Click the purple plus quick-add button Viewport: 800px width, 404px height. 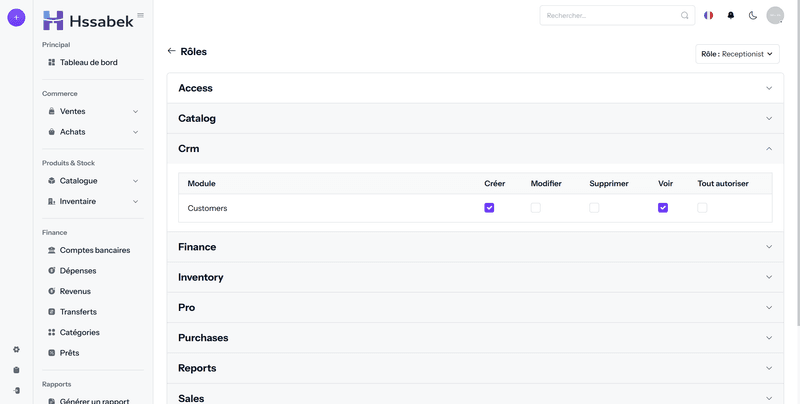pos(16,17)
